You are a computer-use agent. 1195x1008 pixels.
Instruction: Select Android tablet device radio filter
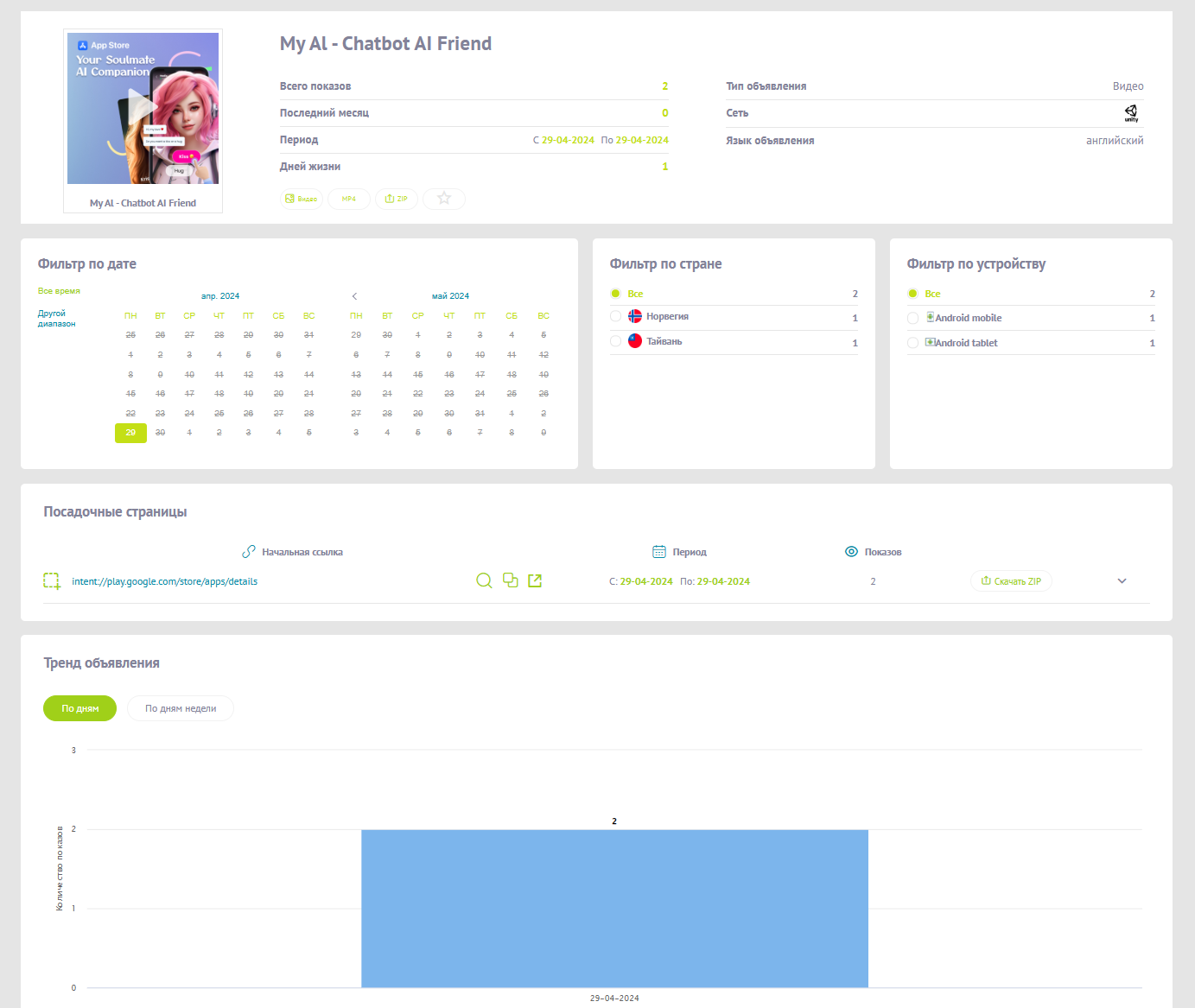click(x=913, y=343)
